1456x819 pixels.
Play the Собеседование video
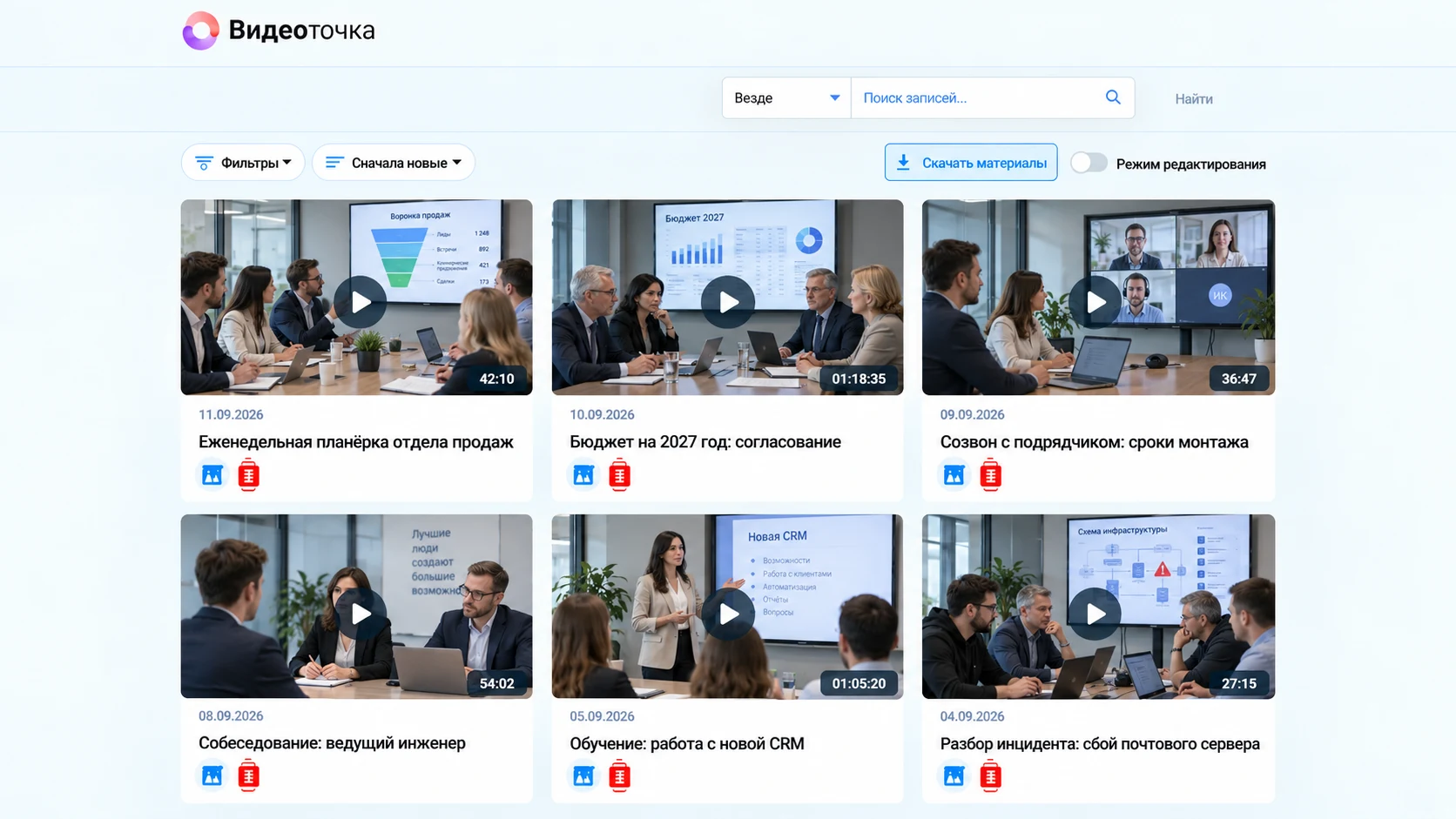(361, 614)
